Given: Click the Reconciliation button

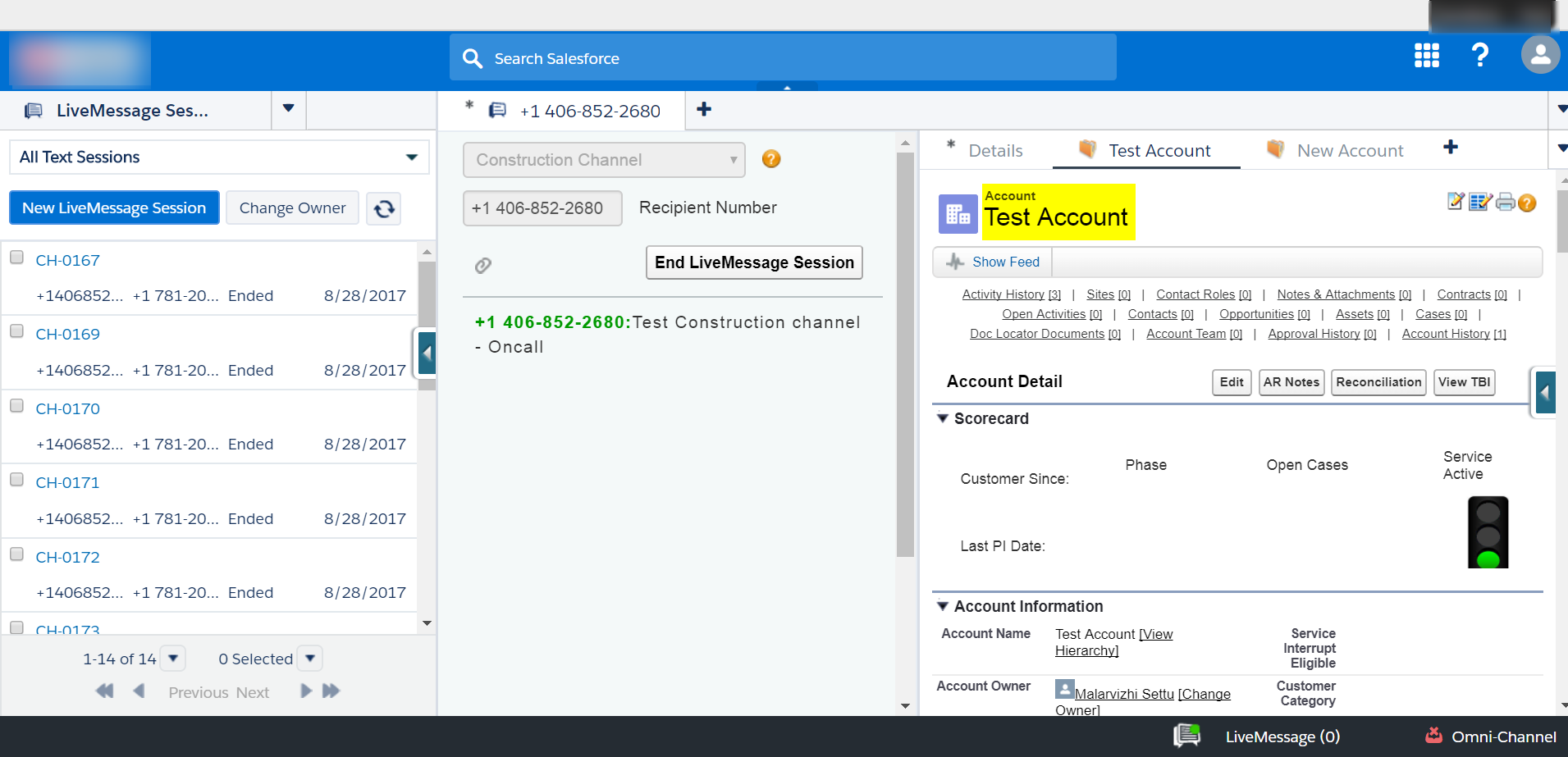Looking at the screenshot, I should 1378,382.
